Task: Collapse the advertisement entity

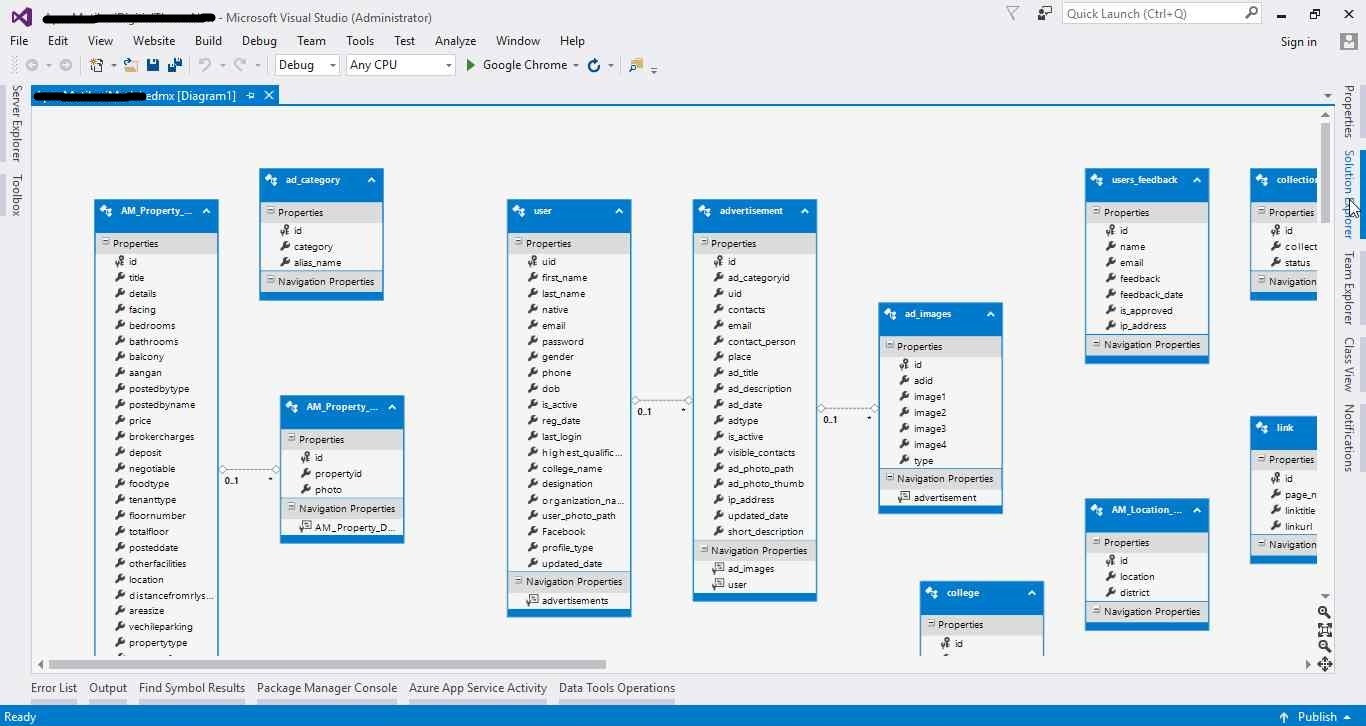Action: point(805,211)
